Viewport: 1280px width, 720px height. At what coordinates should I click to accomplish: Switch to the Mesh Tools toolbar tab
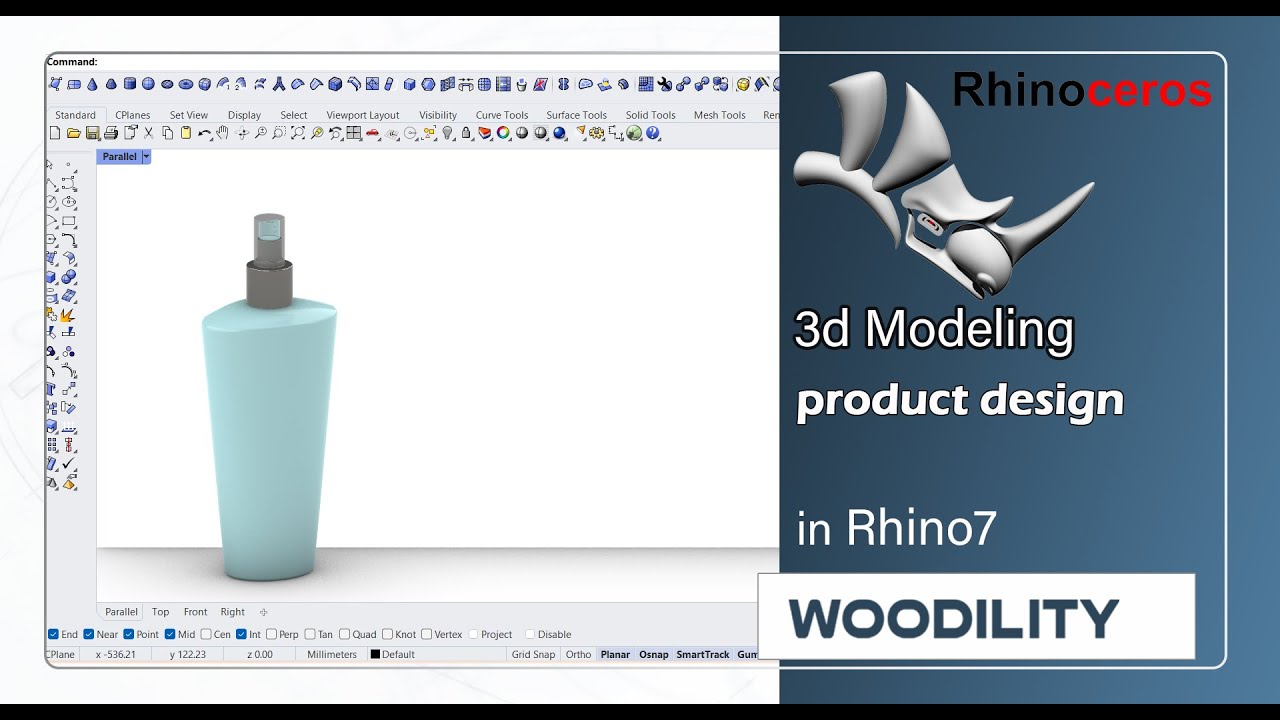[x=720, y=115]
